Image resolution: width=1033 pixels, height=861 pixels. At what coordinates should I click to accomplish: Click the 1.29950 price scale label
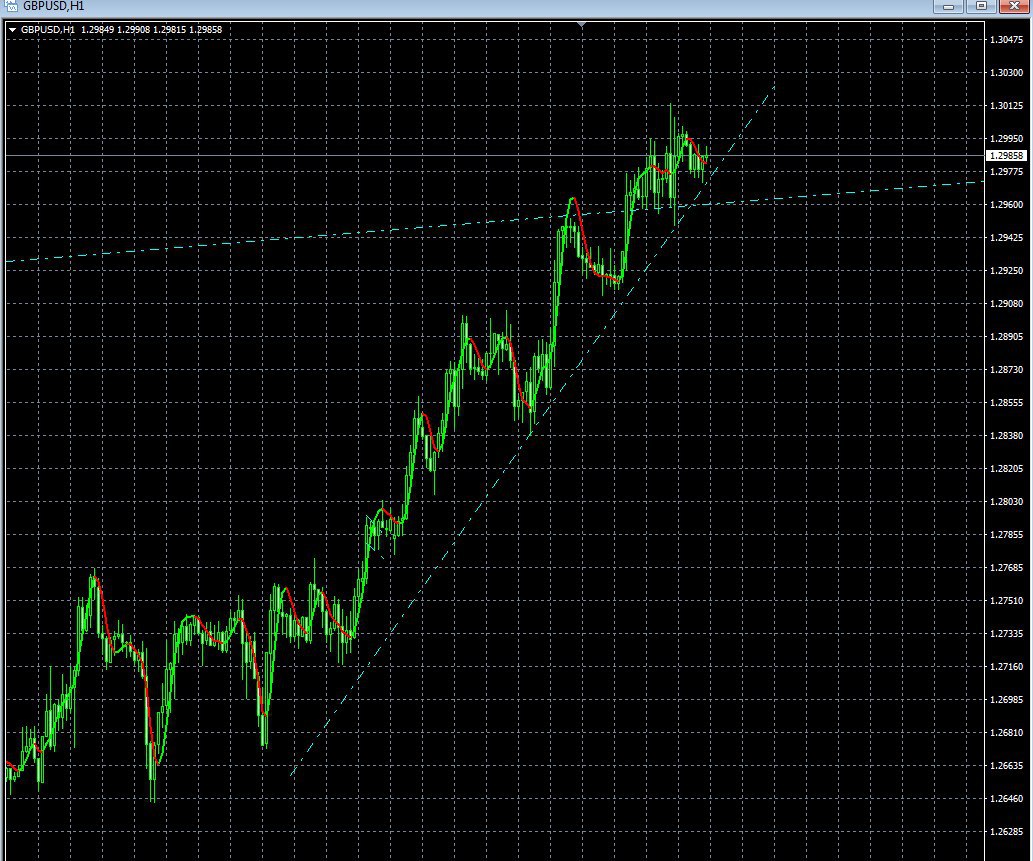point(1006,138)
